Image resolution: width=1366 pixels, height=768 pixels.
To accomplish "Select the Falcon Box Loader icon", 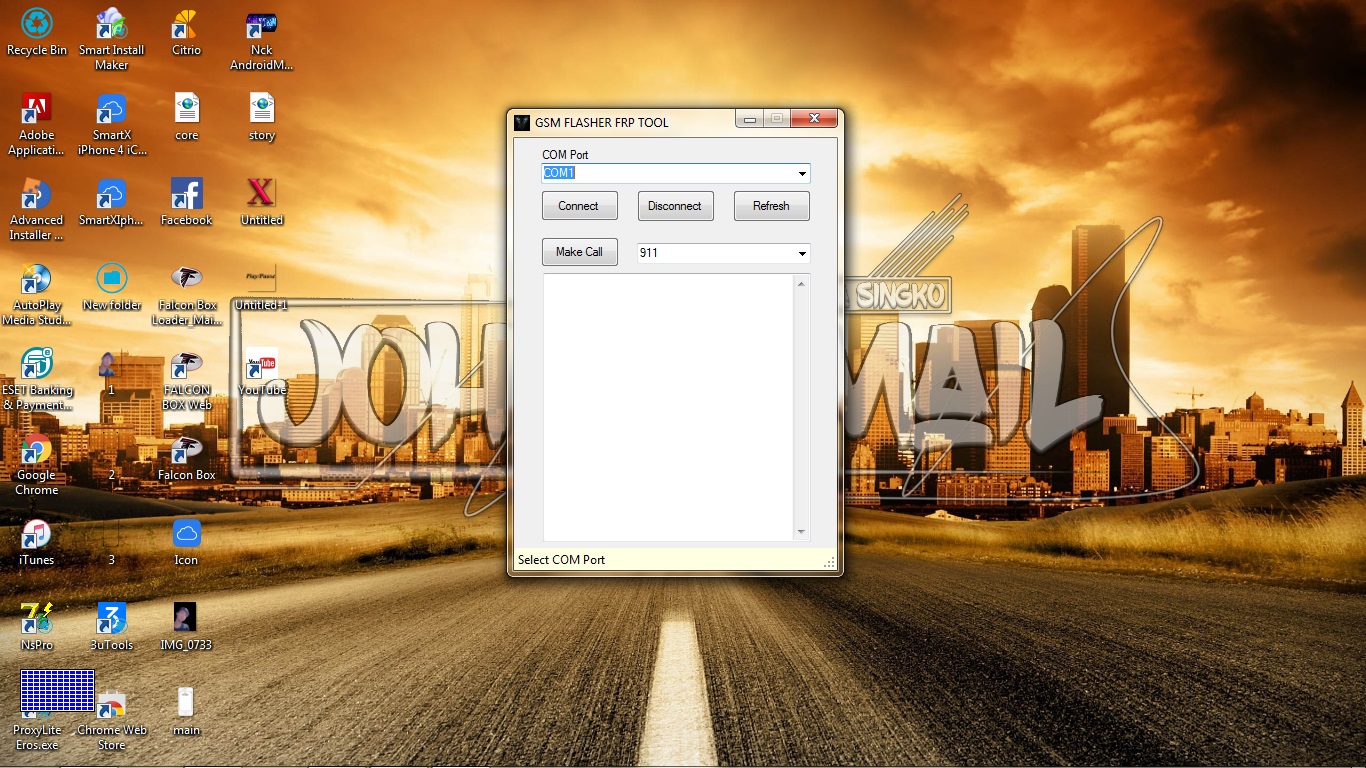I will click(x=186, y=294).
